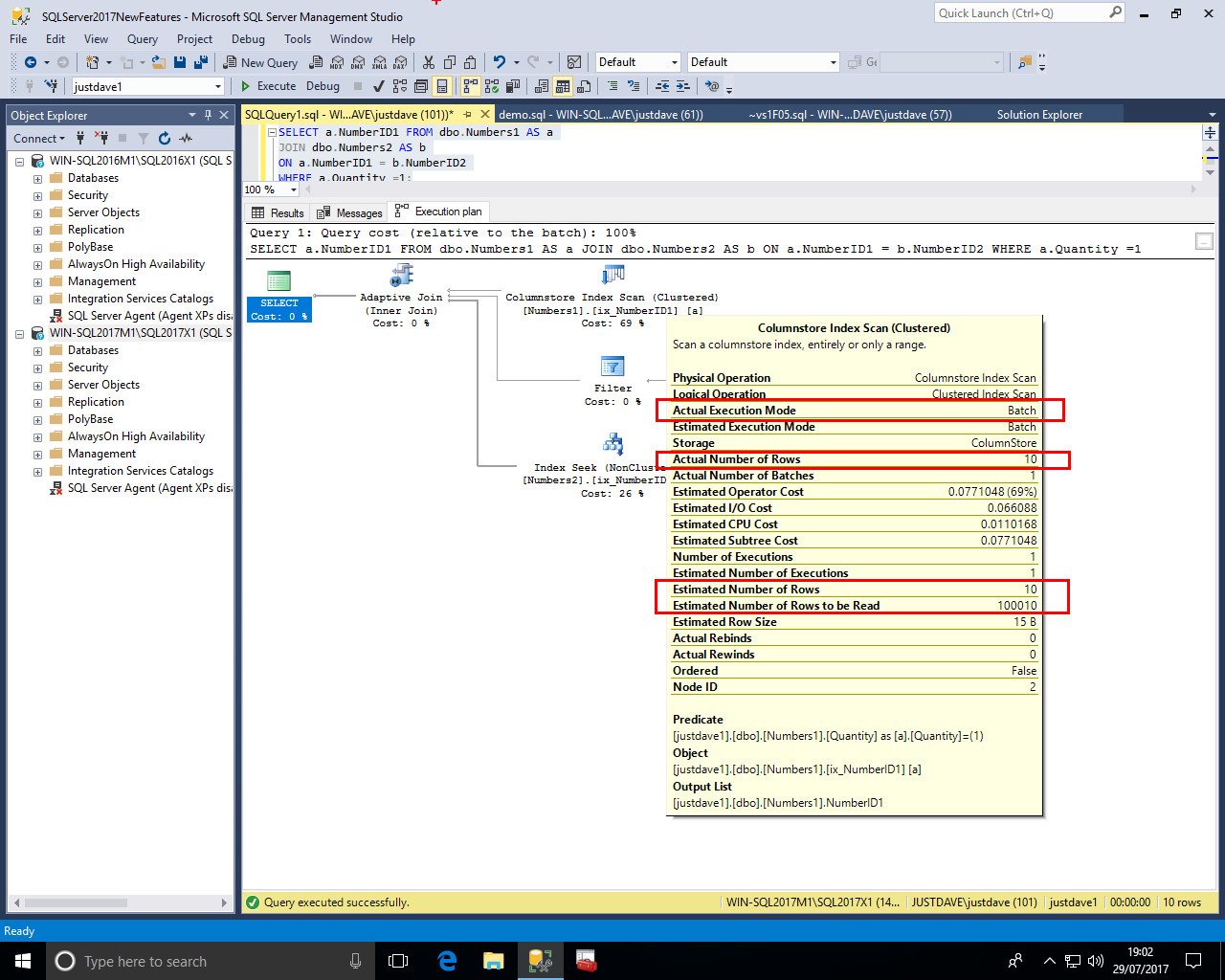
Task: Toggle Include Actual Execution Plan button
Action: [470, 86]
